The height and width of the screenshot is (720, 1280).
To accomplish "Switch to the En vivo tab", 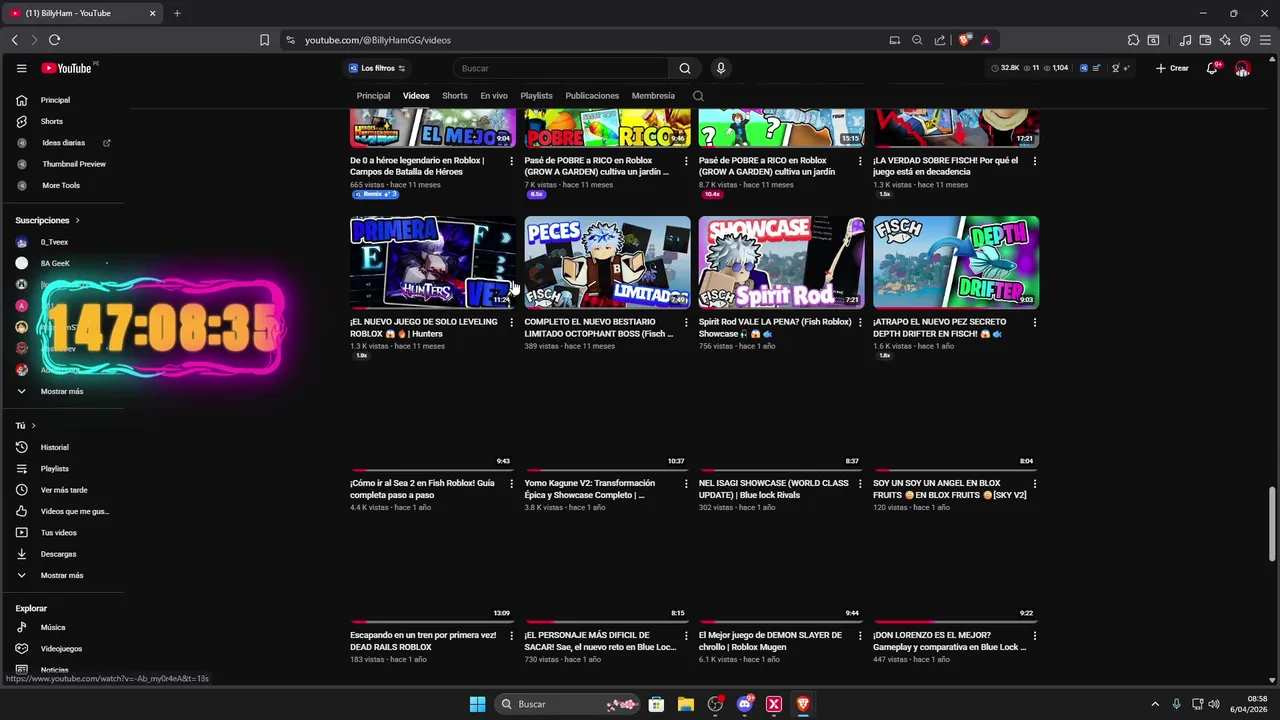I will pyautogui.click(x=494, y=96).
